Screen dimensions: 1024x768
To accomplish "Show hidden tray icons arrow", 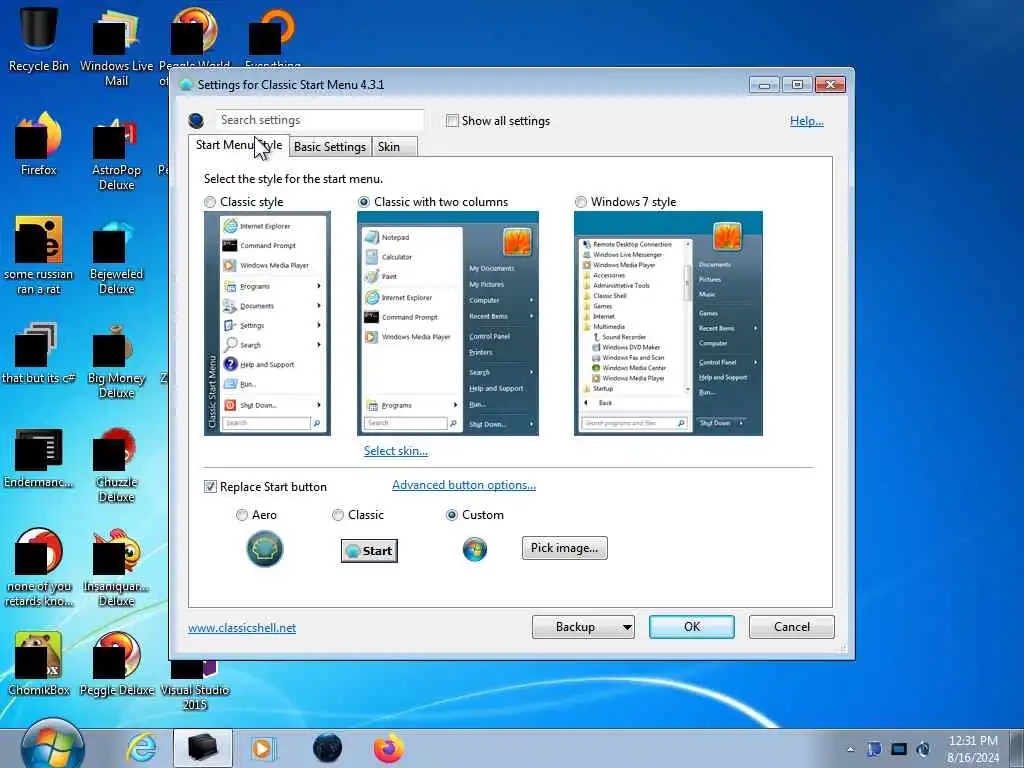I will 850,750.
